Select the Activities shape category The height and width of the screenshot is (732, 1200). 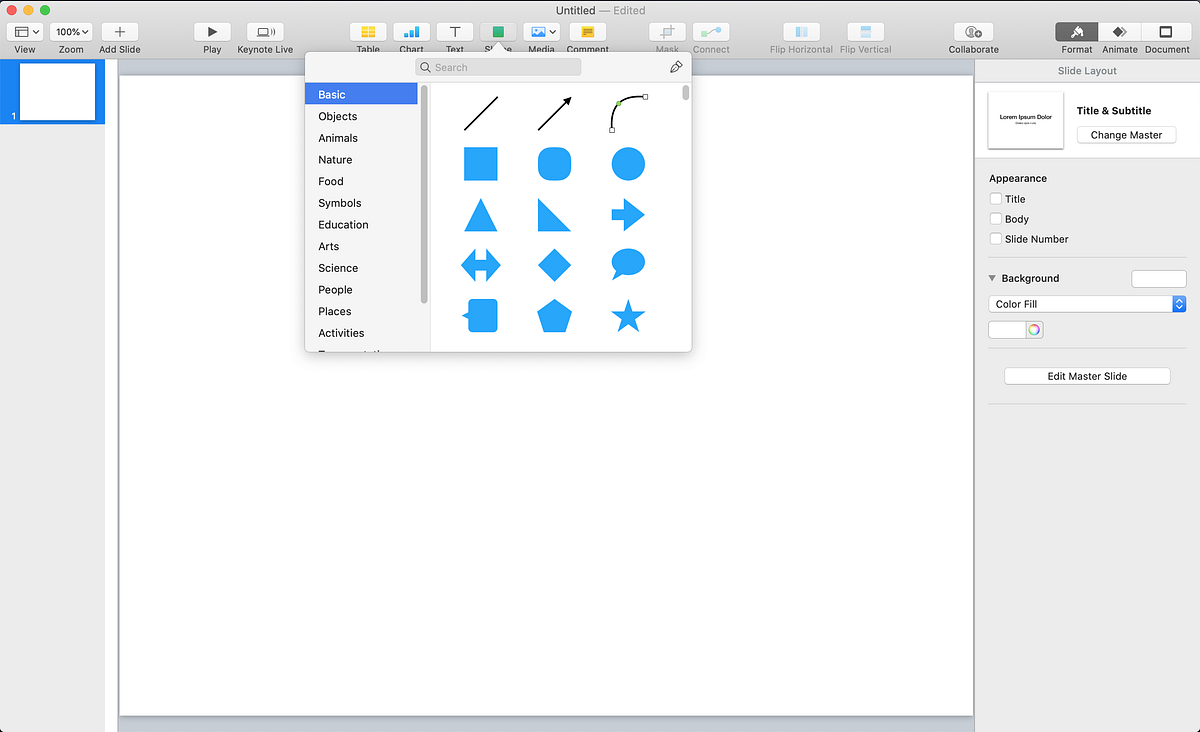point(361,333)
